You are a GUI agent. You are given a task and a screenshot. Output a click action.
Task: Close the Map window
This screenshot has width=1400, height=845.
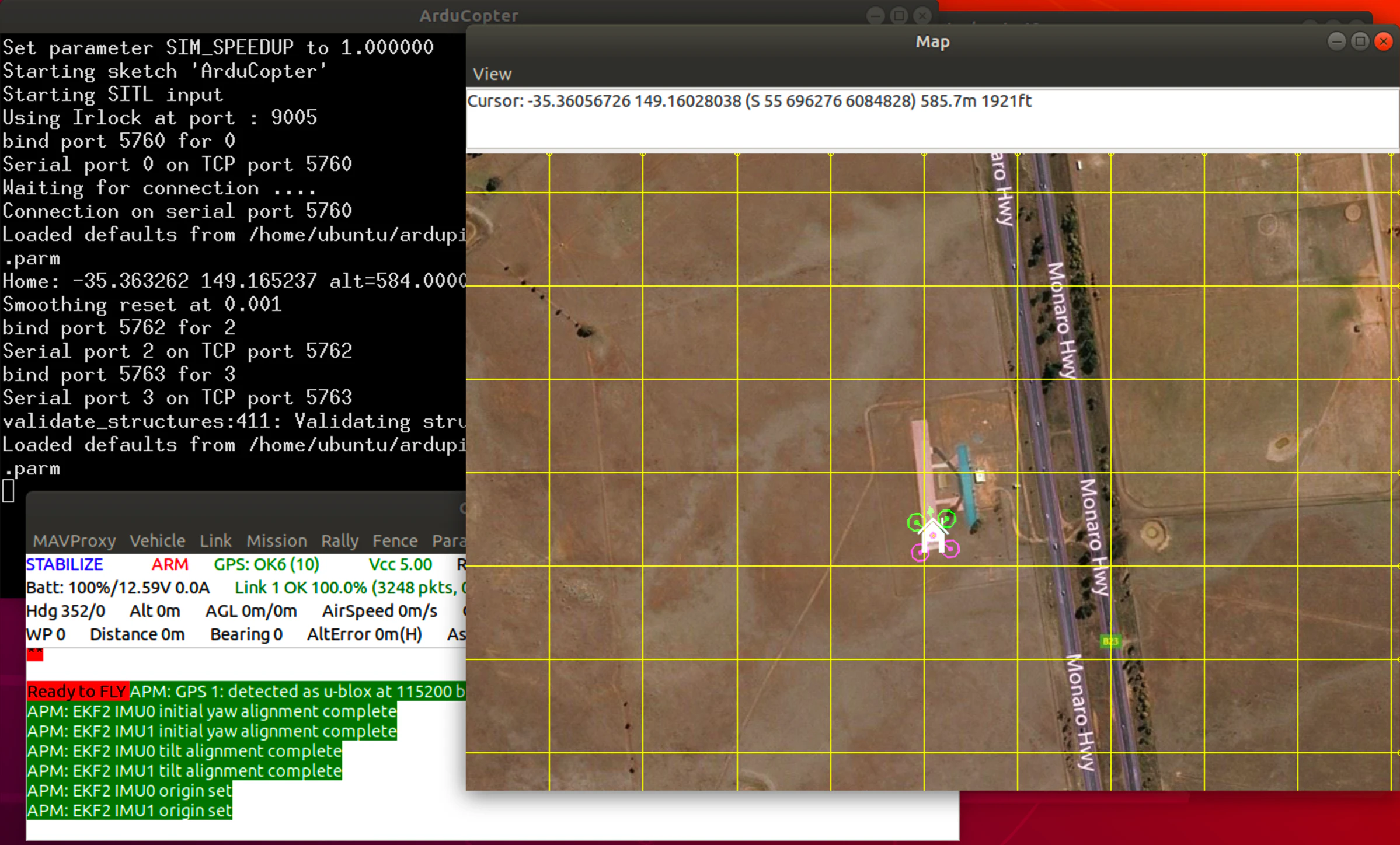[1383, 41]
